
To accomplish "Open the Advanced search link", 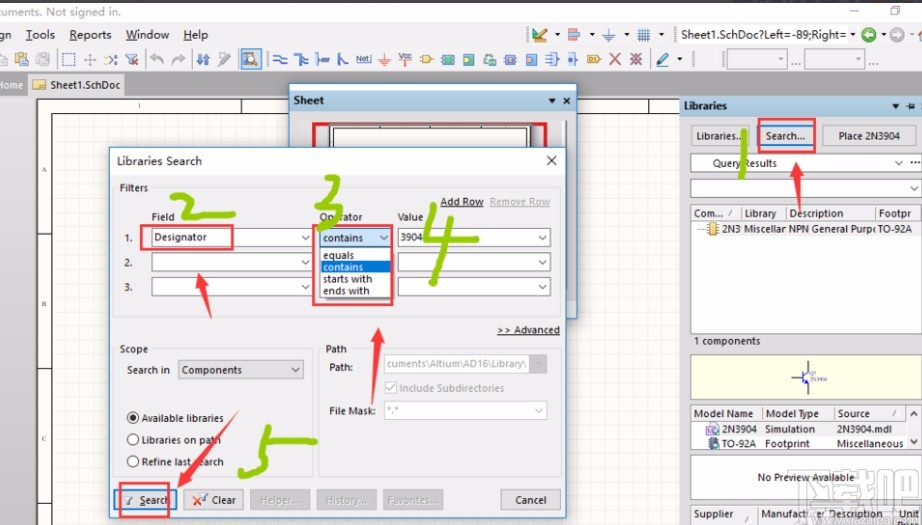I will (528, 330).
